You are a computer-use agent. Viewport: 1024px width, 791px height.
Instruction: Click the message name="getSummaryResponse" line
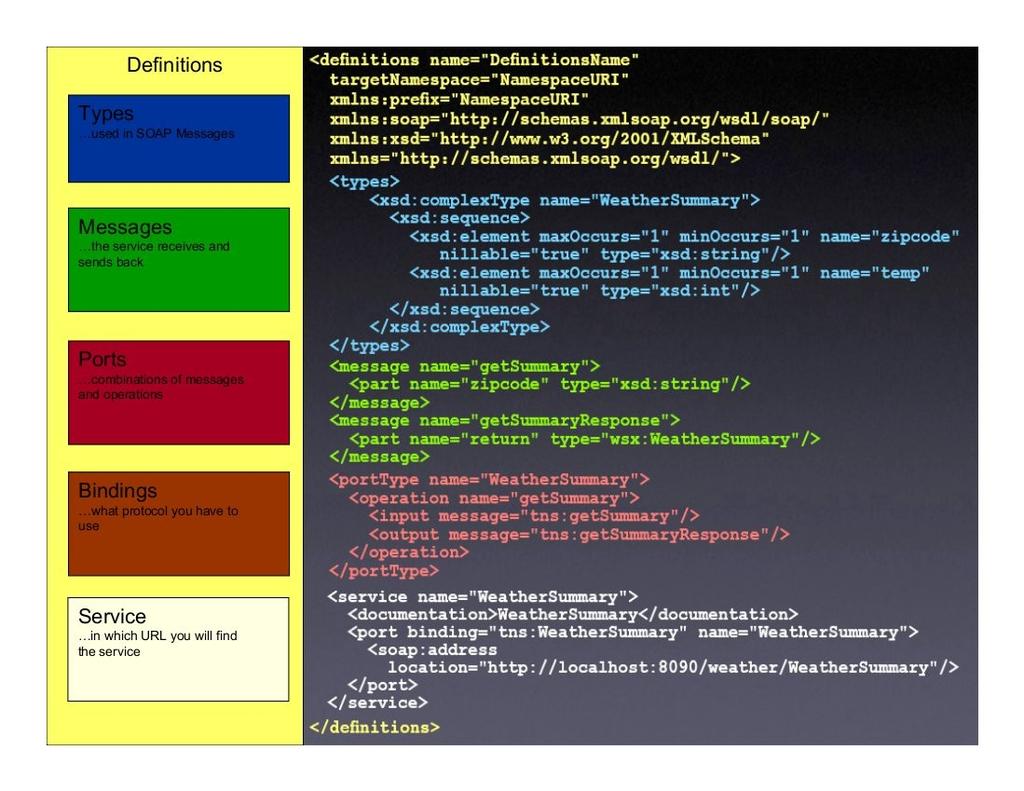504,421
